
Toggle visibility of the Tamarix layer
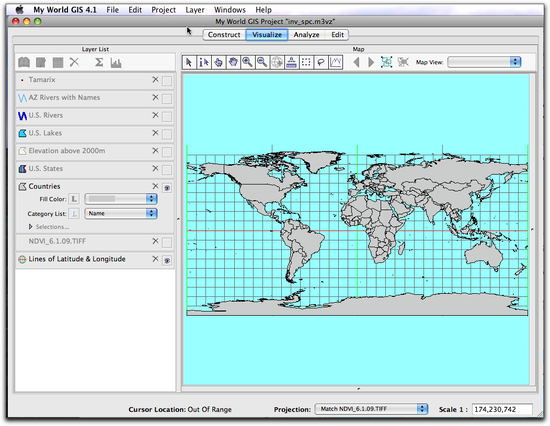167,81
